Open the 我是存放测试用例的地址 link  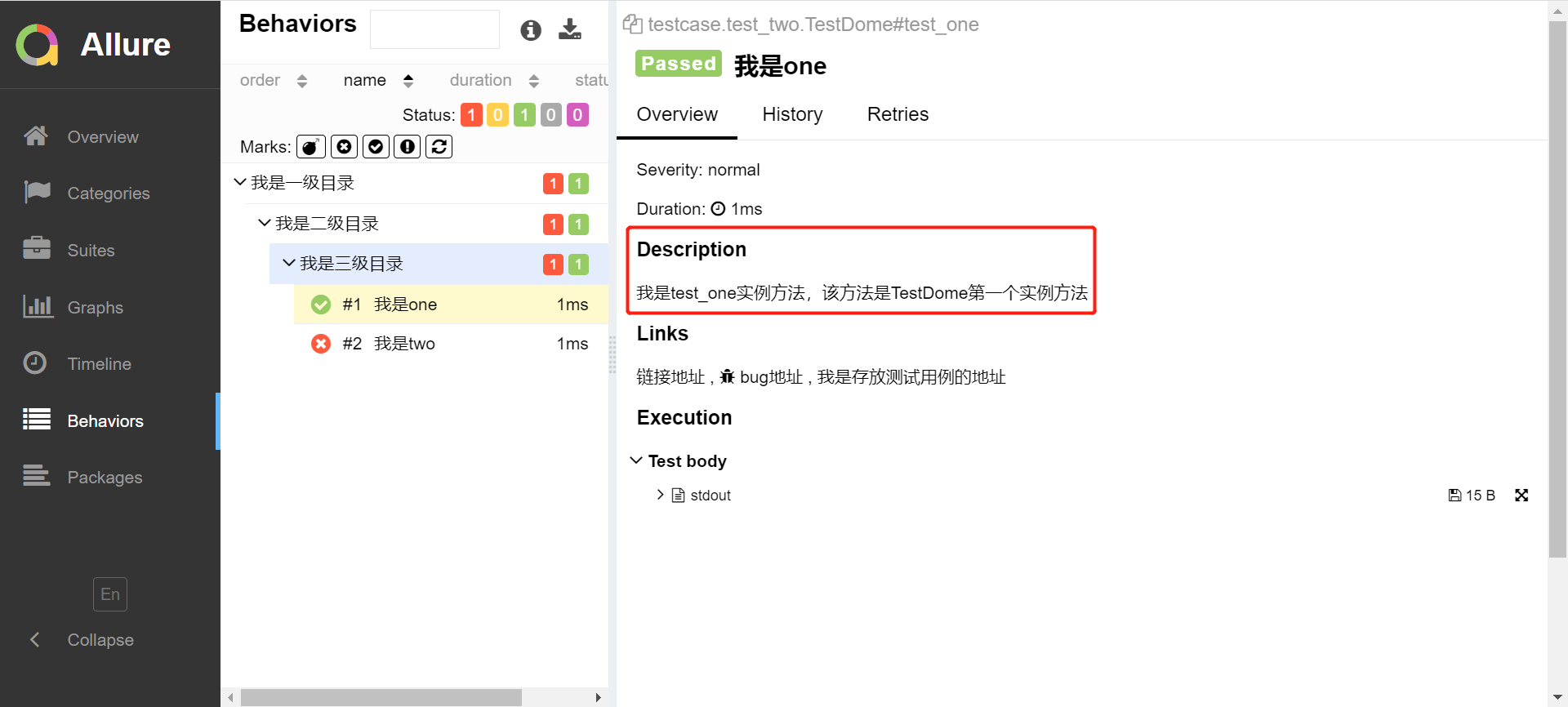tap(911, 376)
